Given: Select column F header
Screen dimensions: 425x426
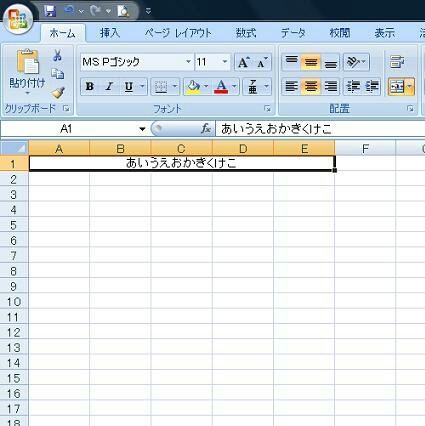Looking at the screenshot, I should pos(365,148).
